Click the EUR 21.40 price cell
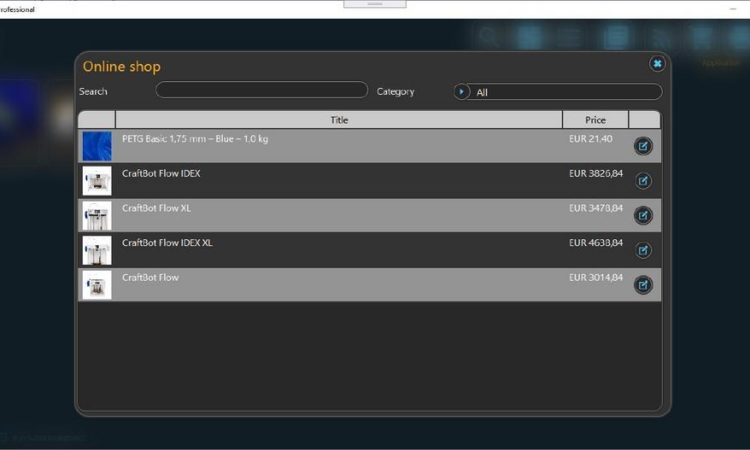 pos(591,139)
